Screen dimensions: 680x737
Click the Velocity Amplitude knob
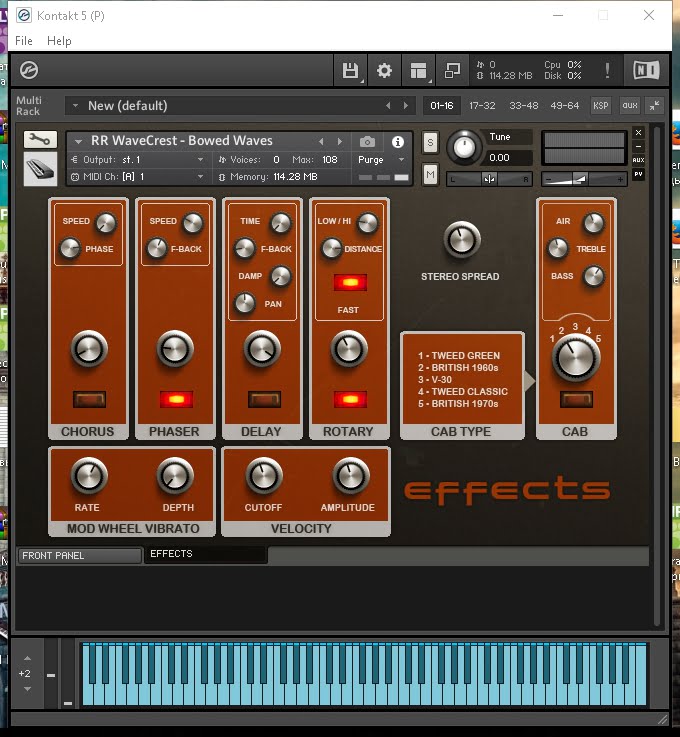tap(351, 476)
